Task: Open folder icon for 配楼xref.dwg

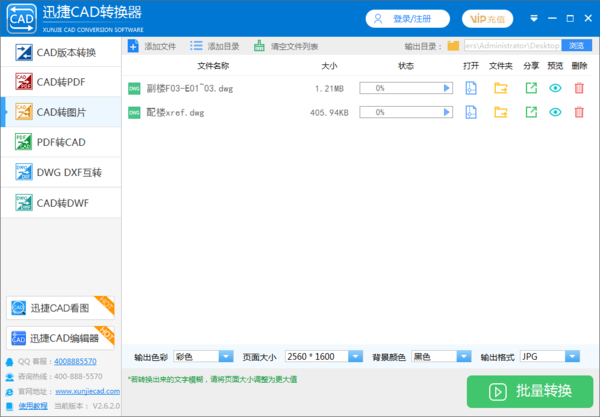Action: (x=501, y=112)
